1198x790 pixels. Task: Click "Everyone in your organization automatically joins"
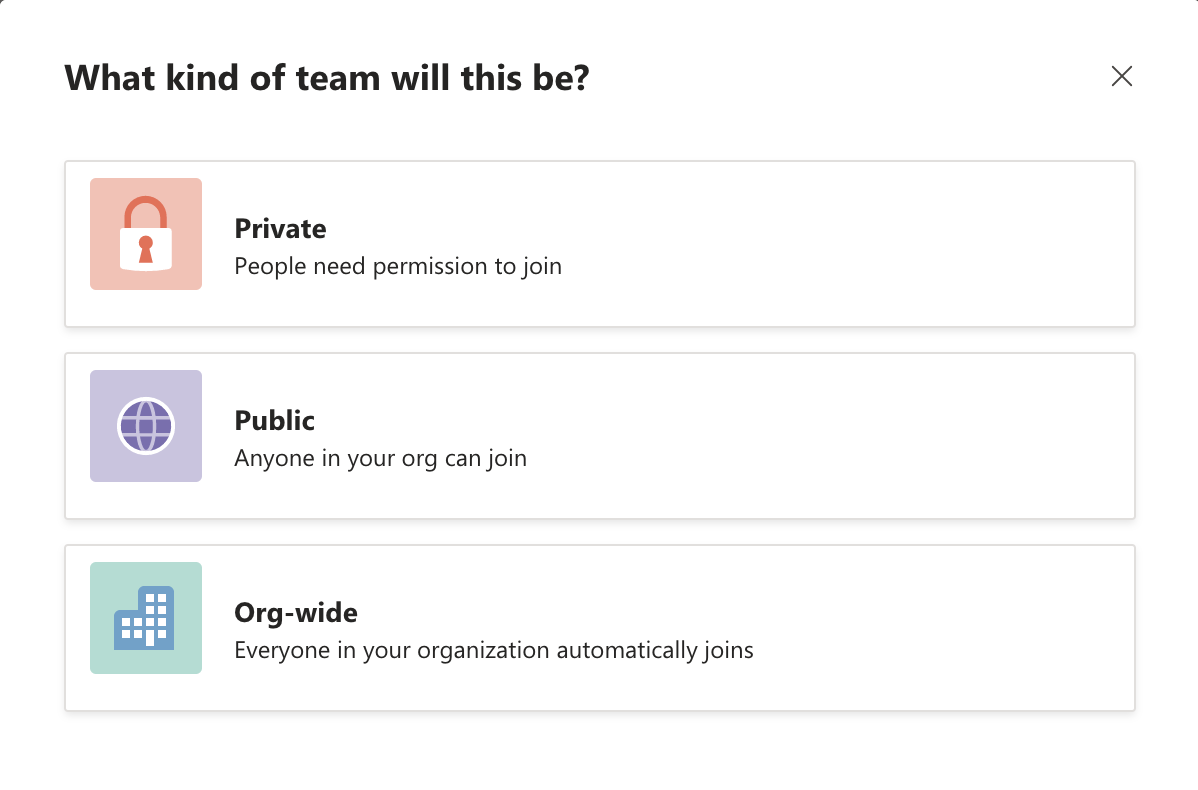[x=493, y=651]
